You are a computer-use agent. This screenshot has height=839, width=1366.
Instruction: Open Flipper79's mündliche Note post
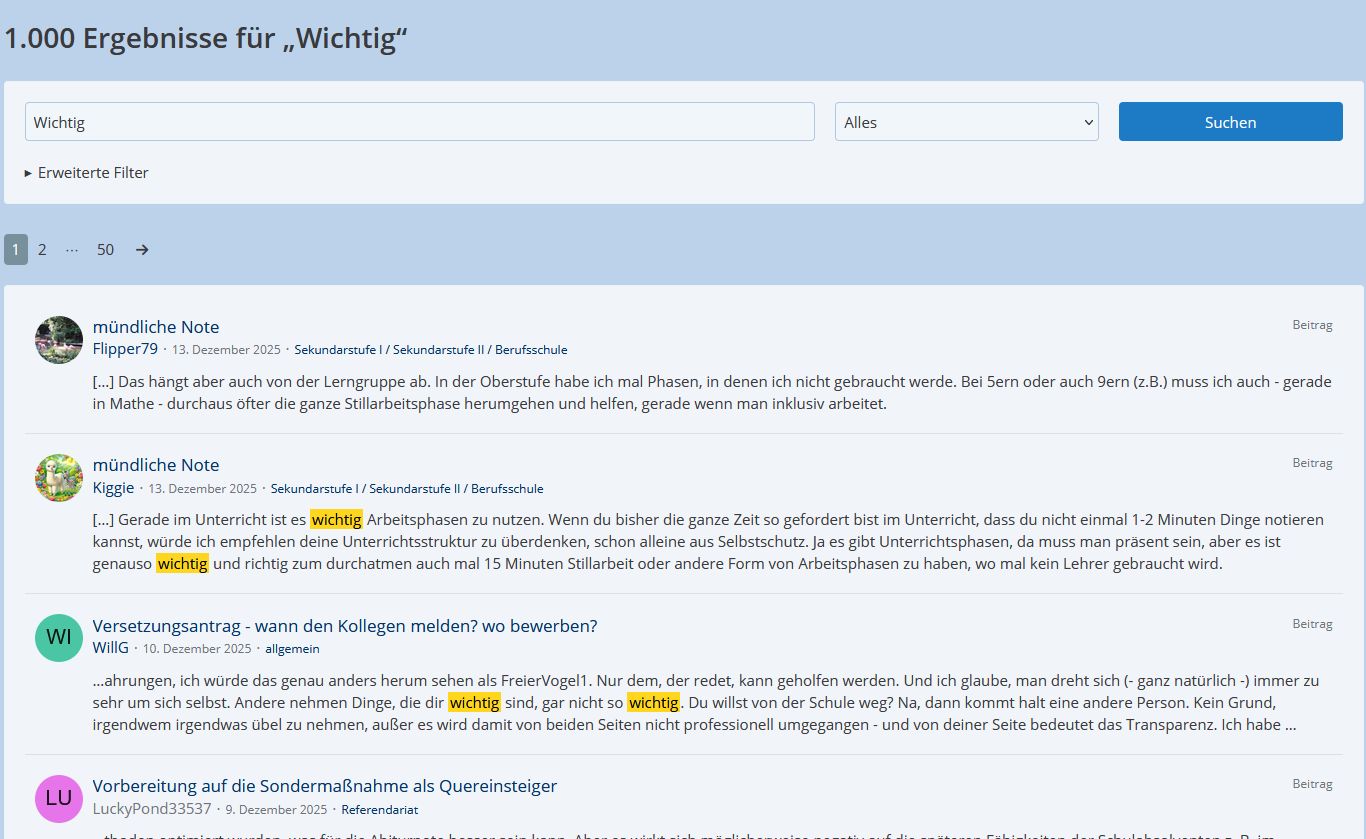point(155,327)
